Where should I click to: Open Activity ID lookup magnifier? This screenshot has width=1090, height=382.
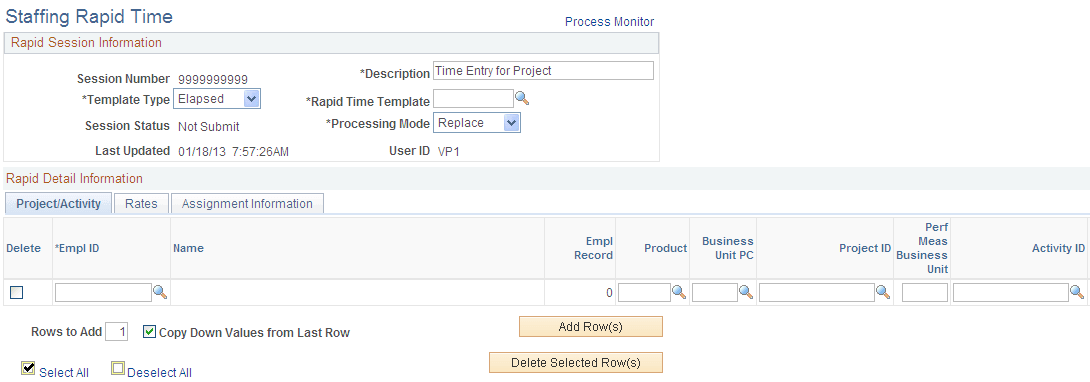[1077, 292]
